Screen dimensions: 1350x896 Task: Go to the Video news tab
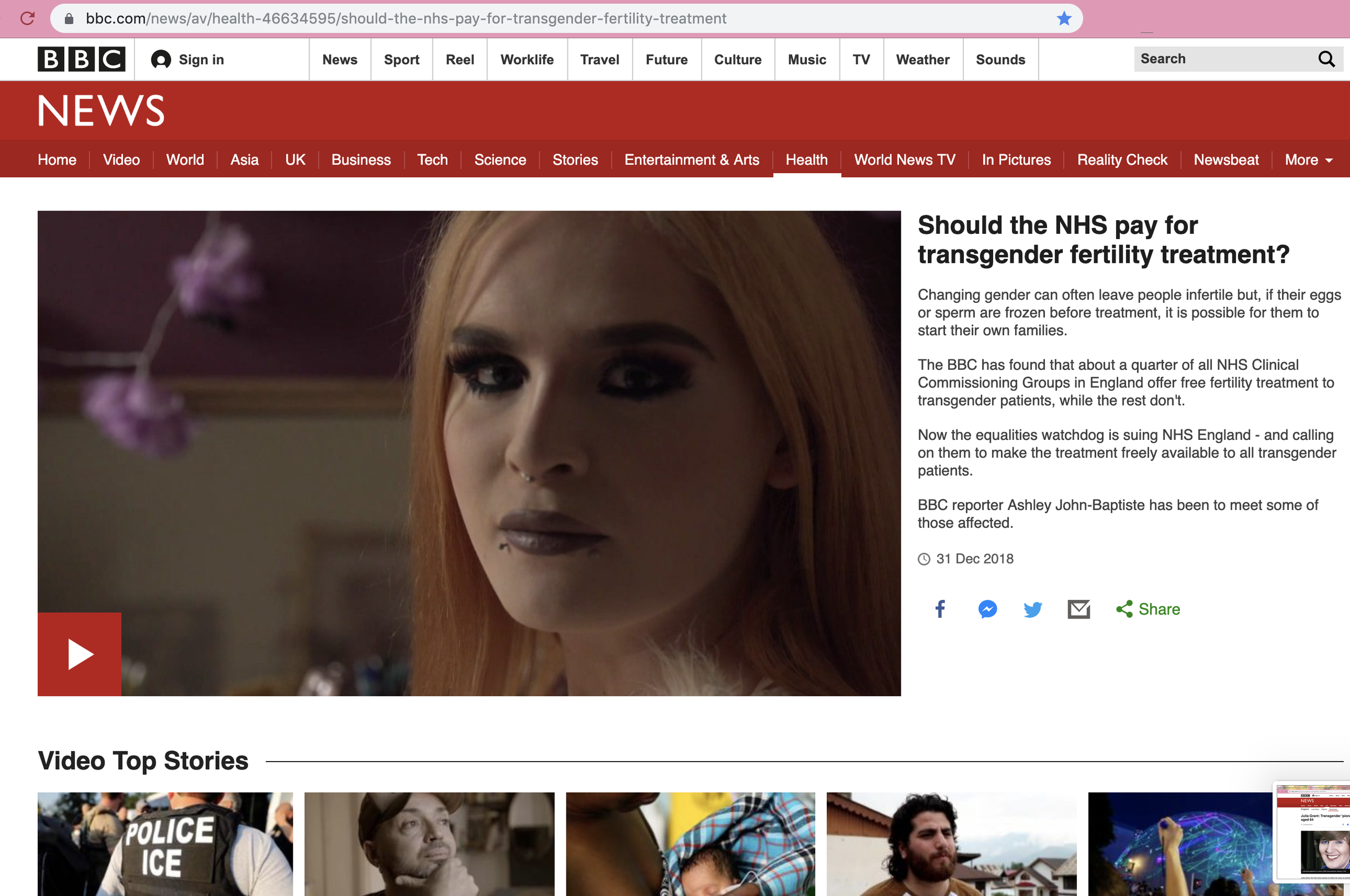pos(121,159)
